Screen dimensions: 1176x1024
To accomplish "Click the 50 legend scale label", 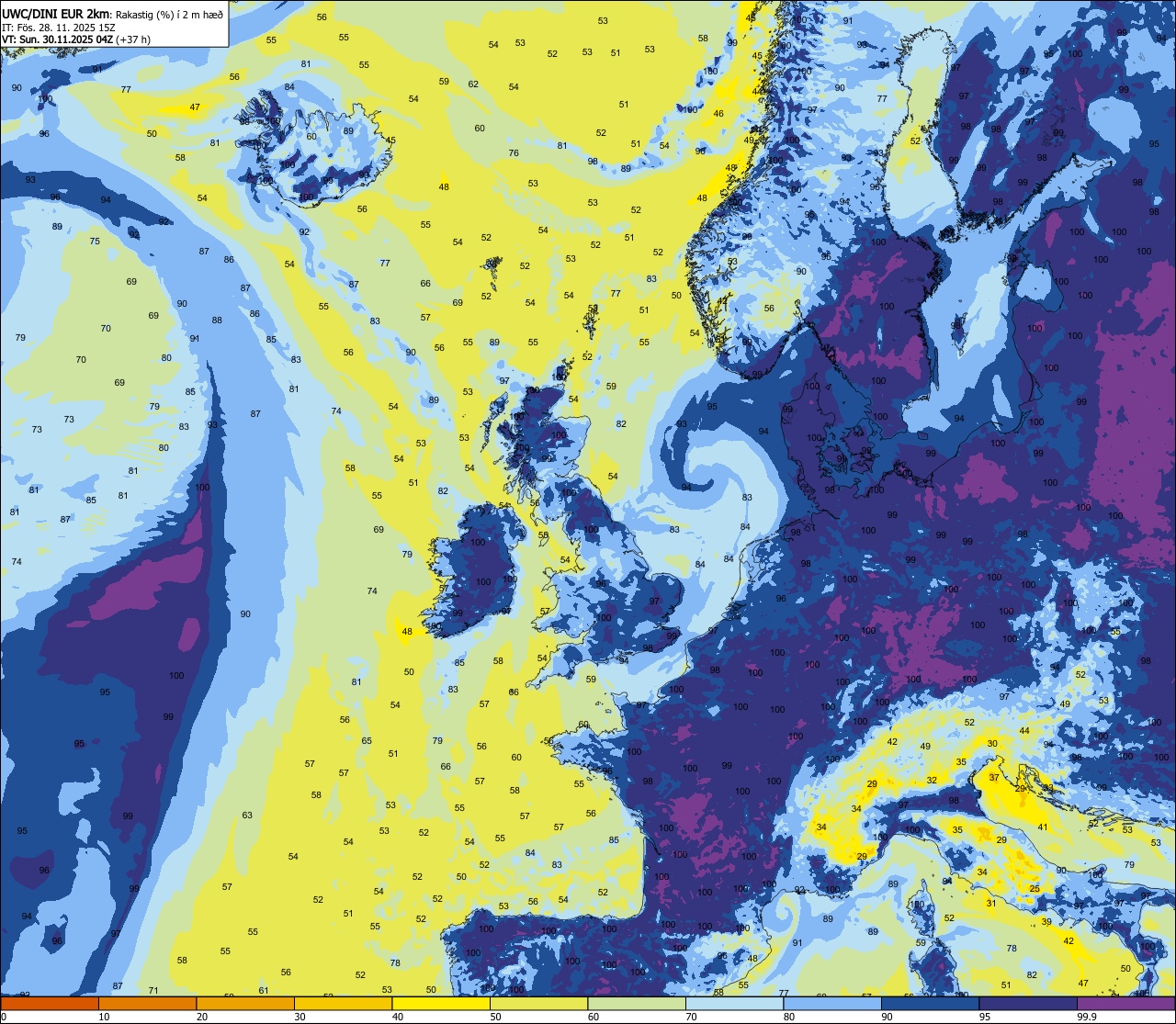I will (495, 1017).
